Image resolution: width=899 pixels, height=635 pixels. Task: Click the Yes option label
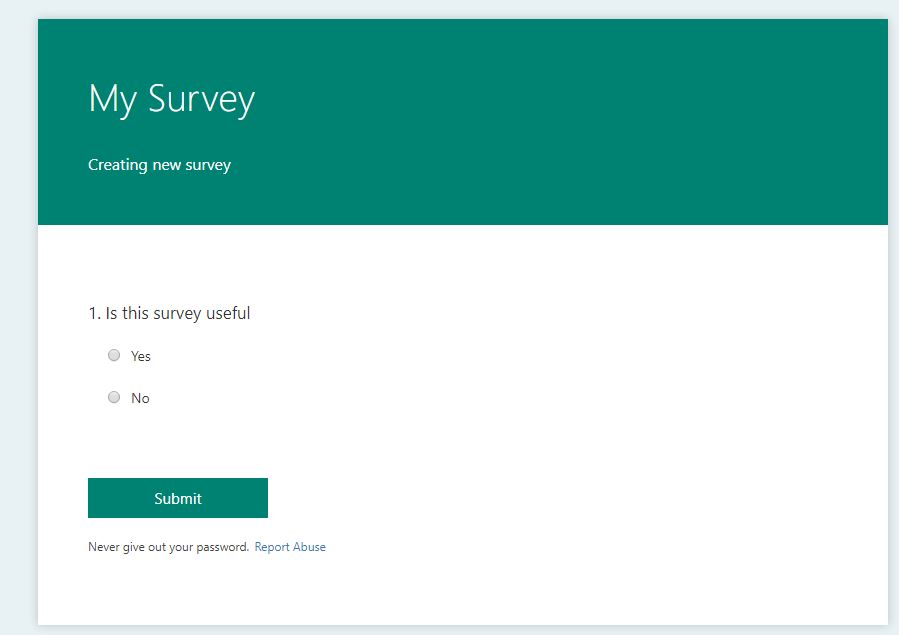click(x=140, y=356)
